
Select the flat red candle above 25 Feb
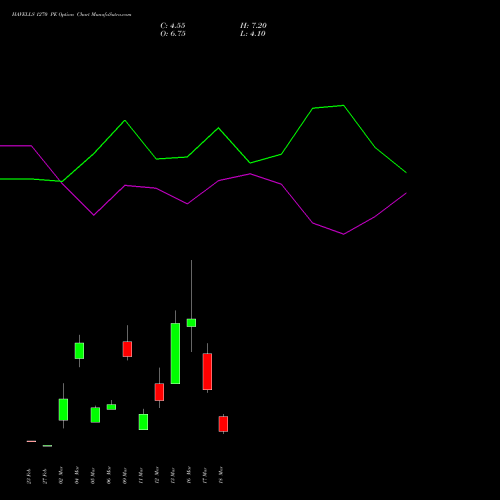point(31,441)
